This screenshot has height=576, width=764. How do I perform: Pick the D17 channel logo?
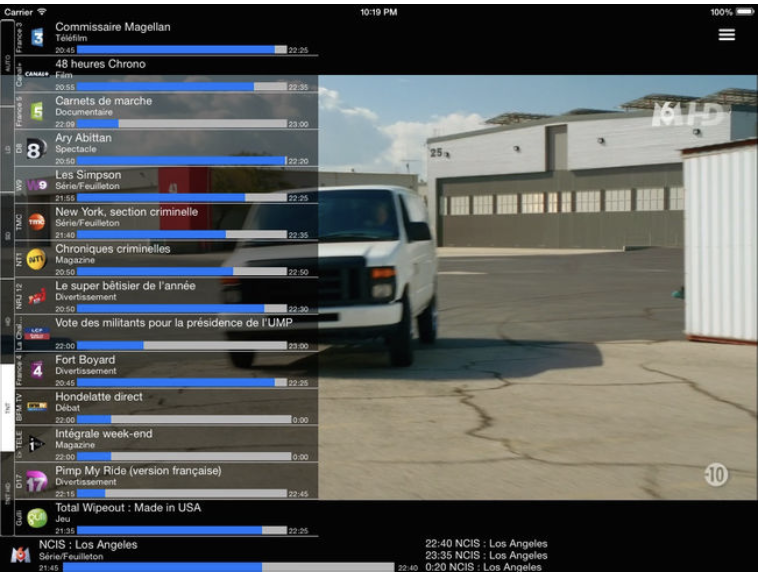coord(37,481)
